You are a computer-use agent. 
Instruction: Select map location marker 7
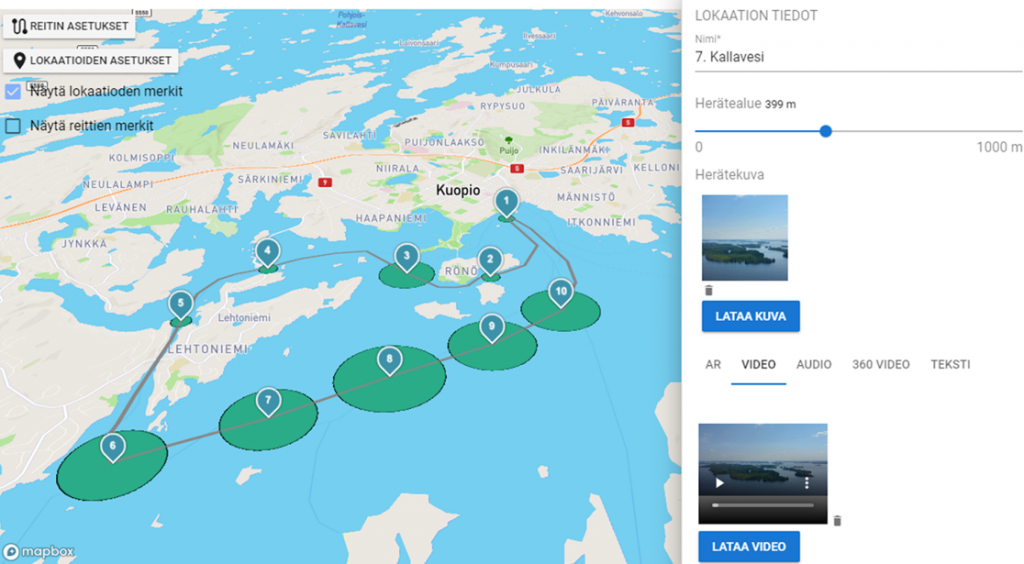(267, 402)
